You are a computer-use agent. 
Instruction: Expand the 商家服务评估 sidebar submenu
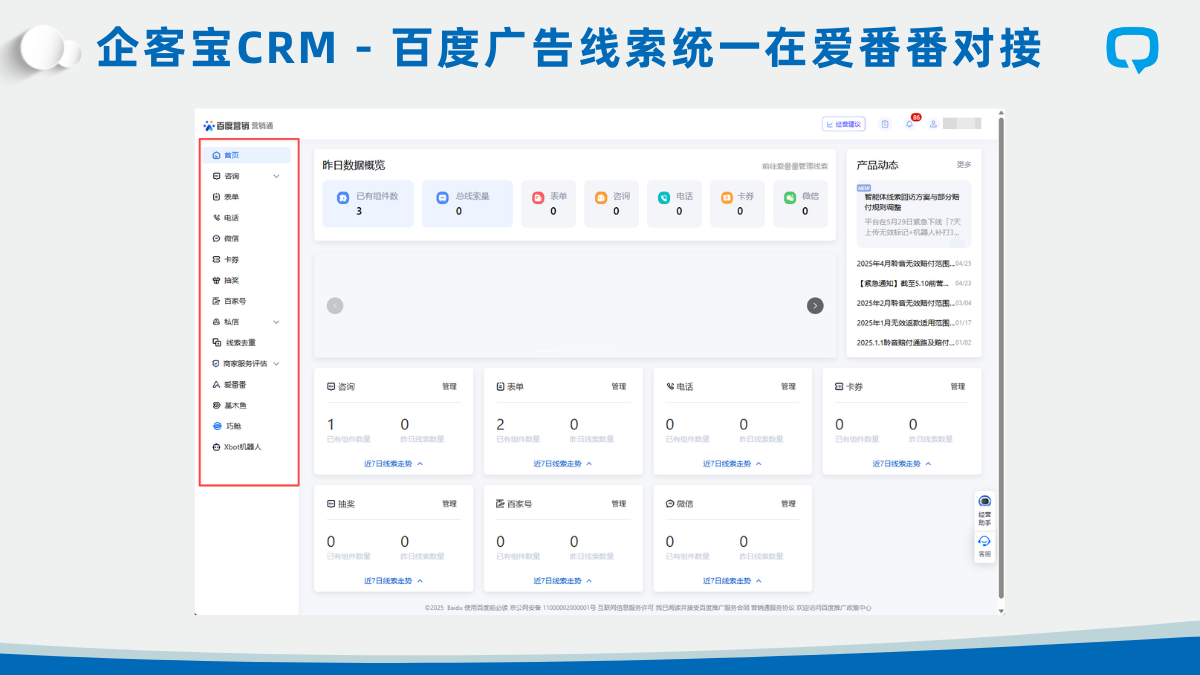276,364
